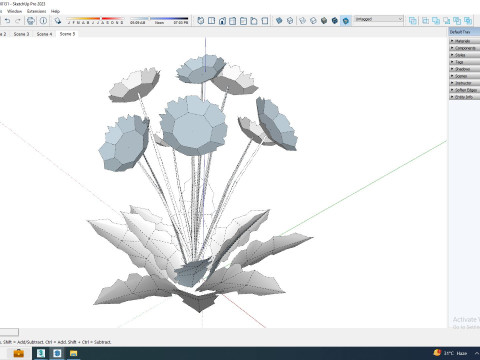Open the briefcase app in the taskbar
The image size is (480, 360).
pos(19,353)
